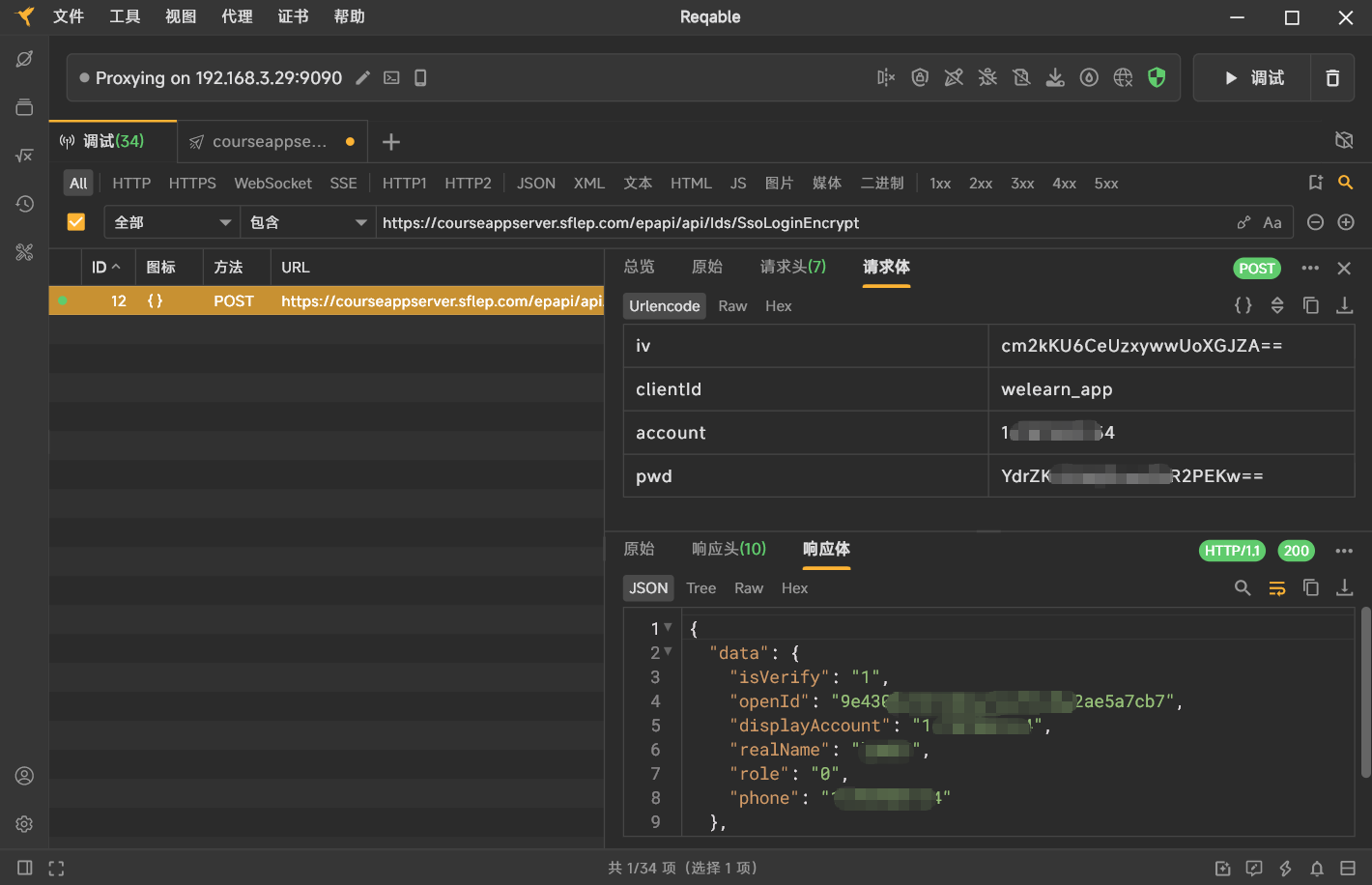1372x885 pixels.
Task: Toggle the throttle droplet icon
Action: click(1089, 78)
